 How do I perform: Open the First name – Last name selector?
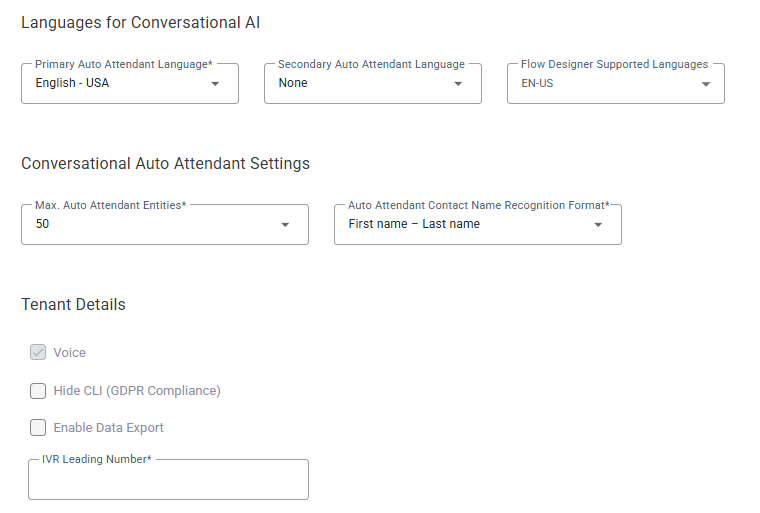(460, 225)
